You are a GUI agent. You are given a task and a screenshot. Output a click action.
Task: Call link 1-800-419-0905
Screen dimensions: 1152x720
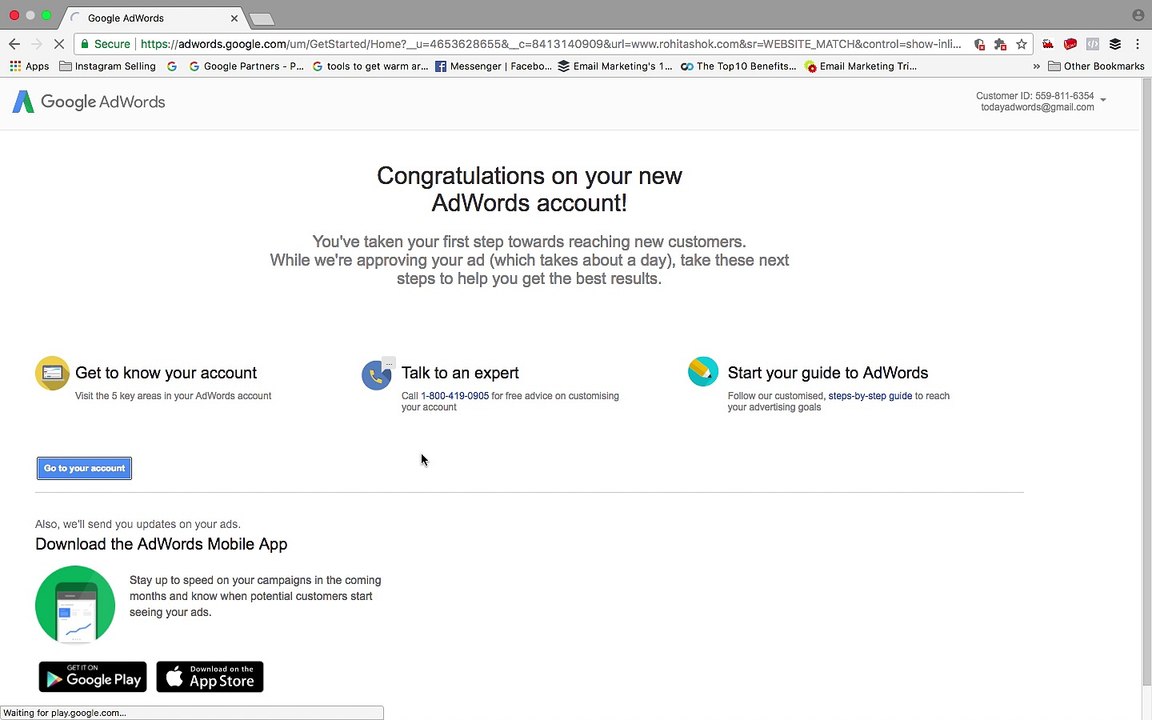pyautogui.click(x=455, y=396)
